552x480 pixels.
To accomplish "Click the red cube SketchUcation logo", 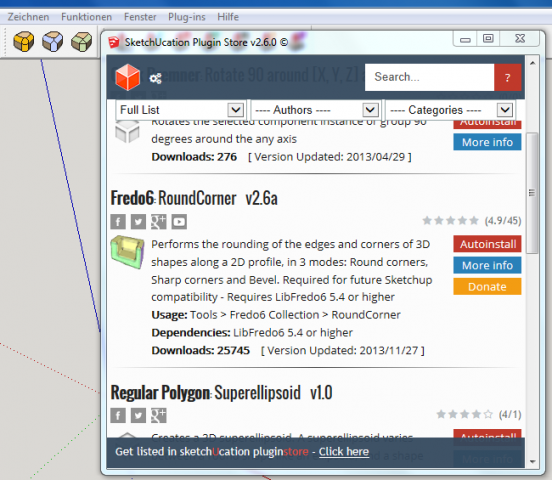I will [127, 77].
